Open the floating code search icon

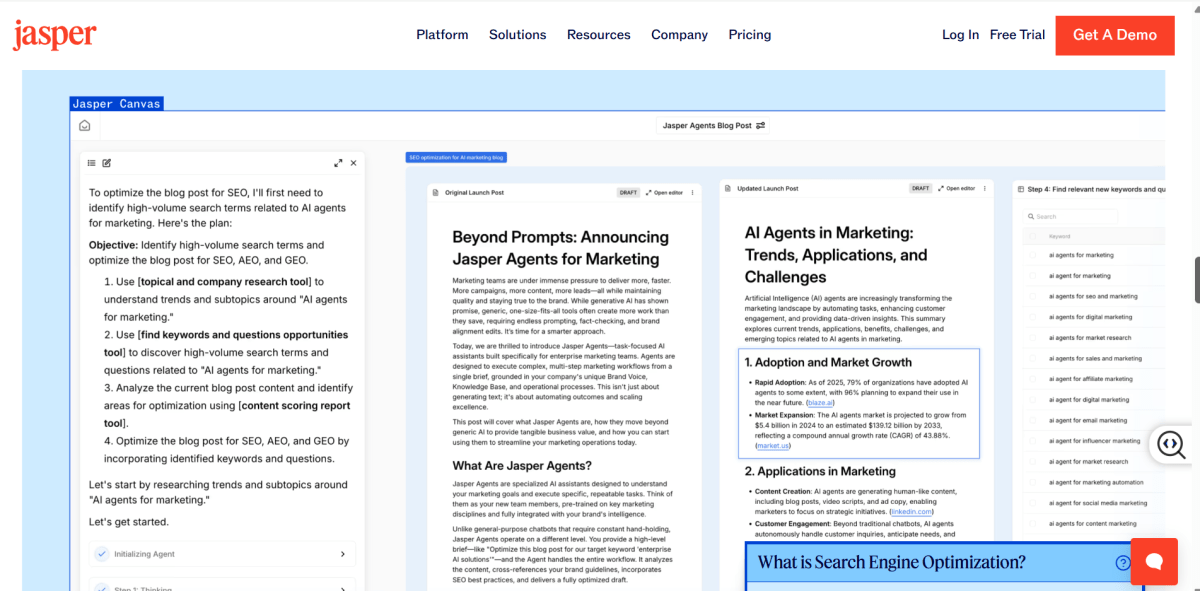[1171, 443]
